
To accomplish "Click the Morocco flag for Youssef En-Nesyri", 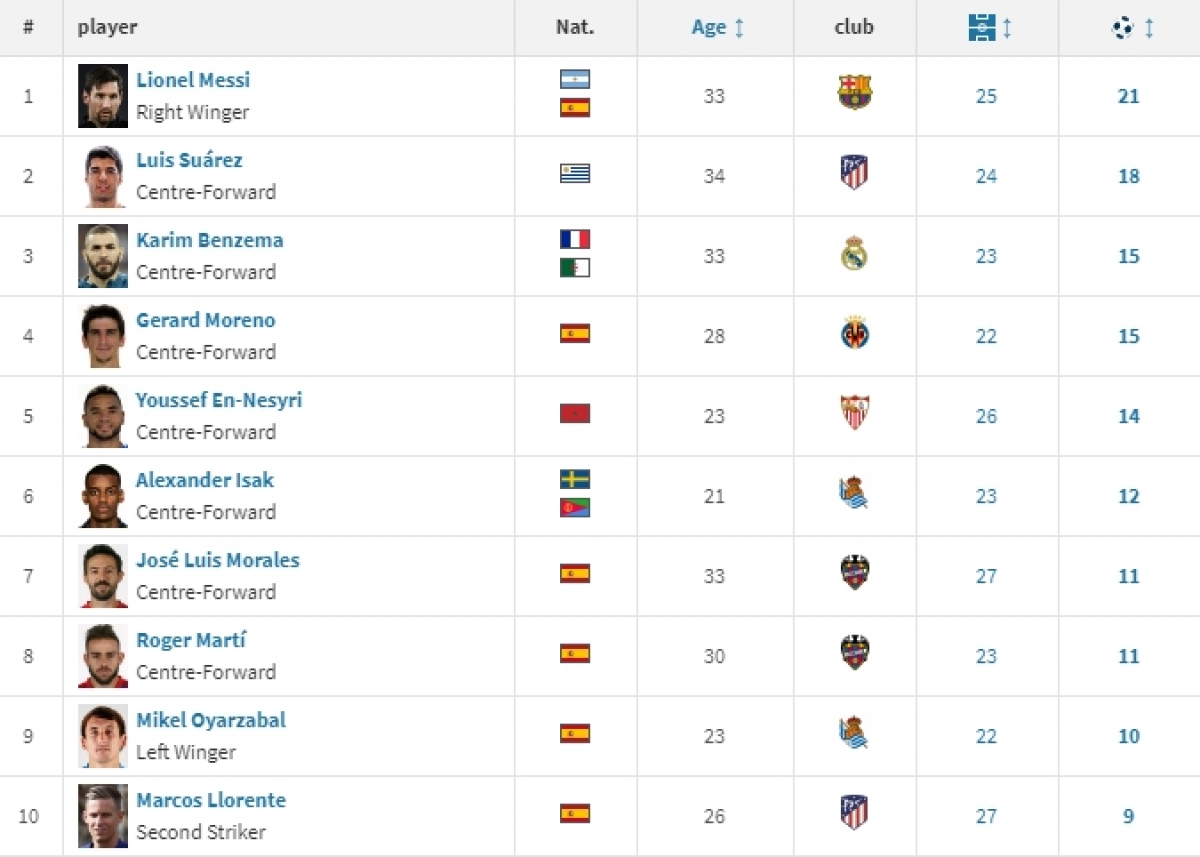I will tap(575, 413).
